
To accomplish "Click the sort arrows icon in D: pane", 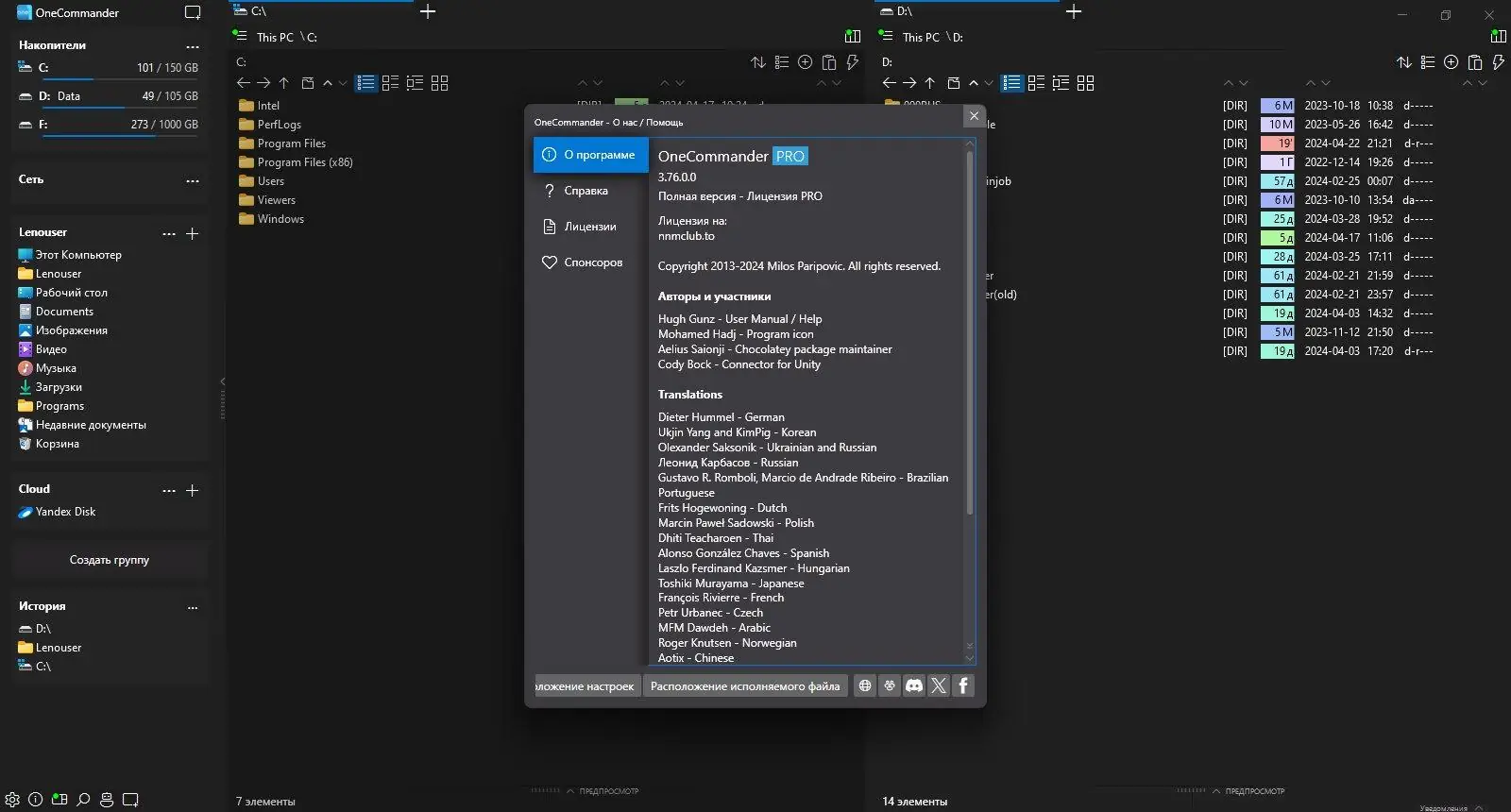I will [x=1404, y=62].
